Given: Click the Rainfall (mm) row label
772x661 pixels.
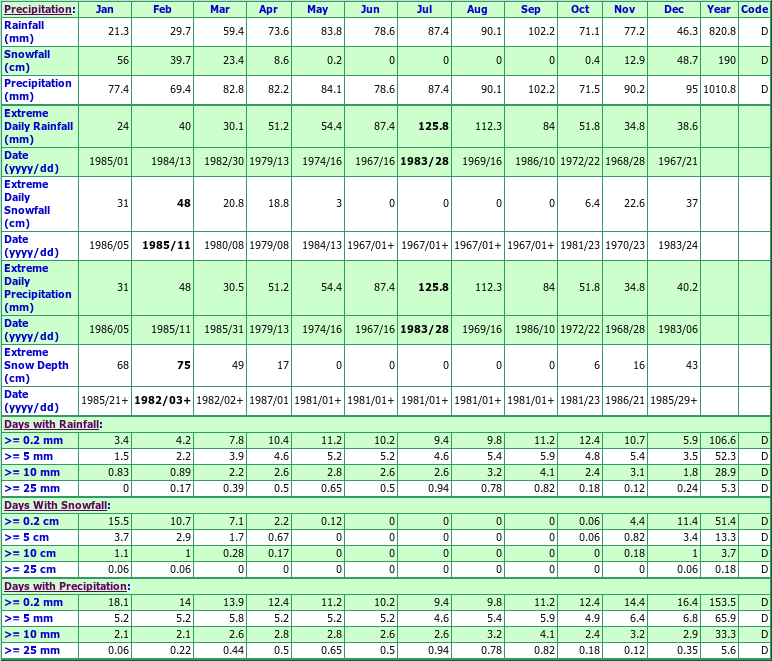Looking at the screenshot, I should pyautogui.click(x=24, y=32).
